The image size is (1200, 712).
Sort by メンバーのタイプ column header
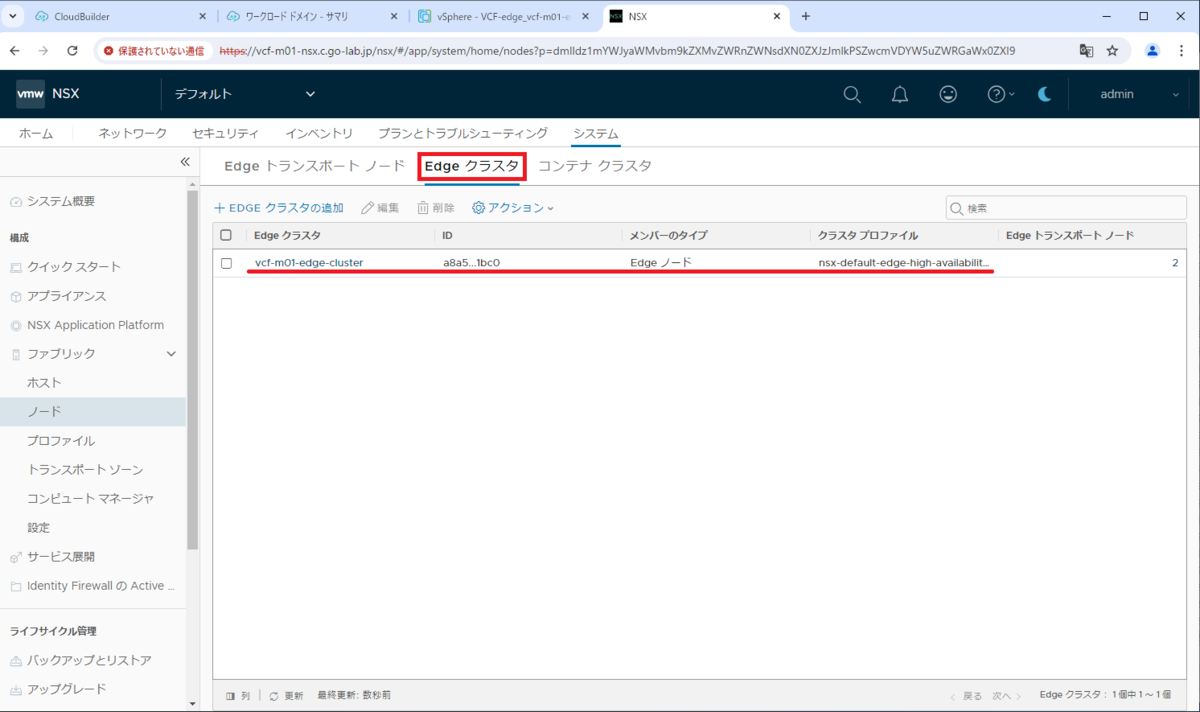tap(668, 235)
